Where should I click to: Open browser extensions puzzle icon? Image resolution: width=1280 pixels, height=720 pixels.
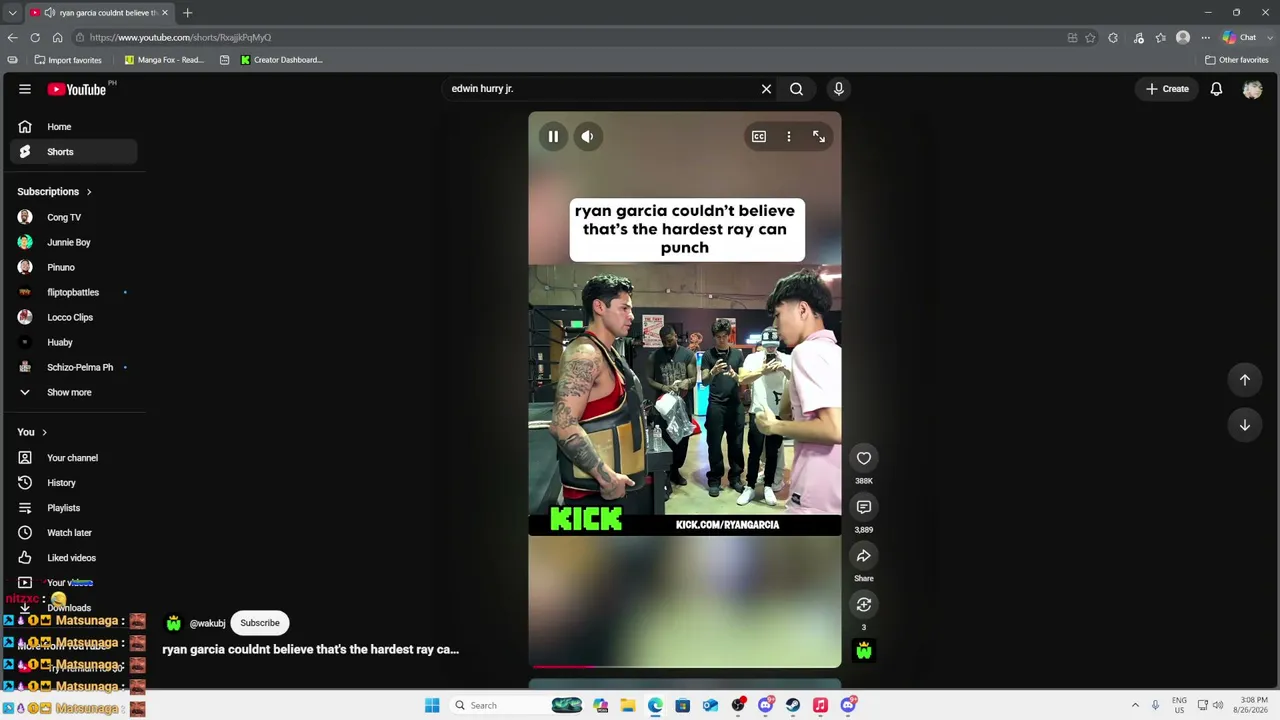tap(1113, 38)
